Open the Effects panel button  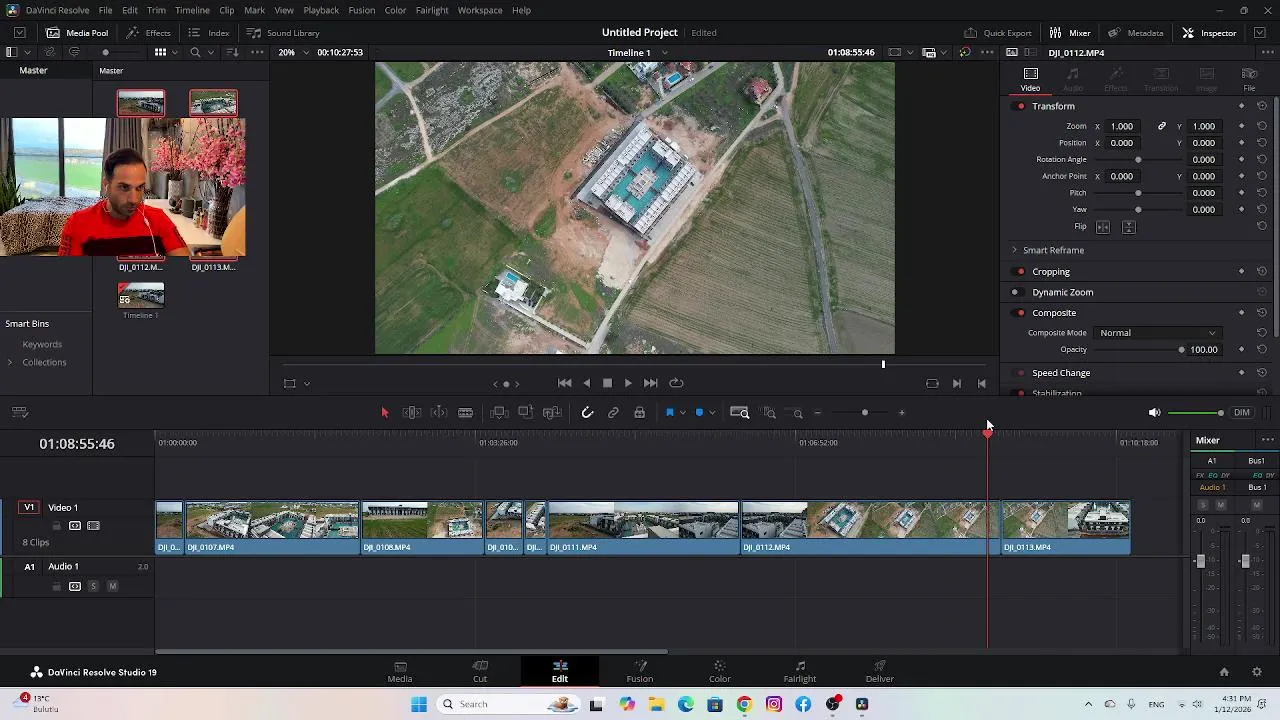click(x=149, y=33)
